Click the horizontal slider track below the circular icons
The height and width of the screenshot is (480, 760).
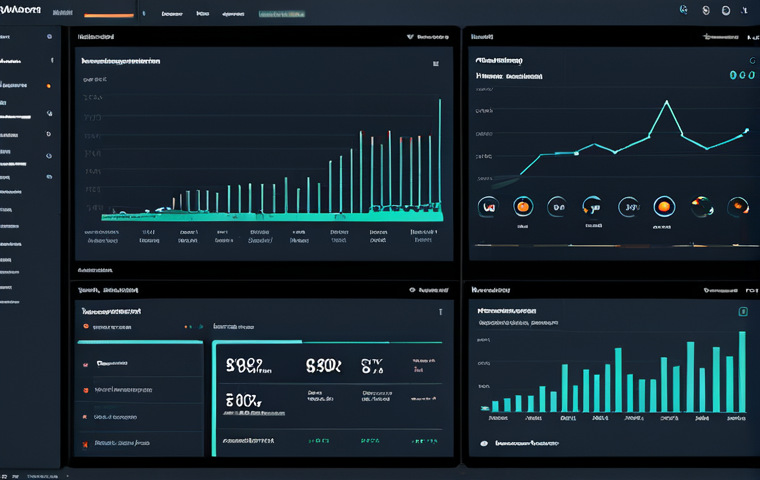(617, 245)
